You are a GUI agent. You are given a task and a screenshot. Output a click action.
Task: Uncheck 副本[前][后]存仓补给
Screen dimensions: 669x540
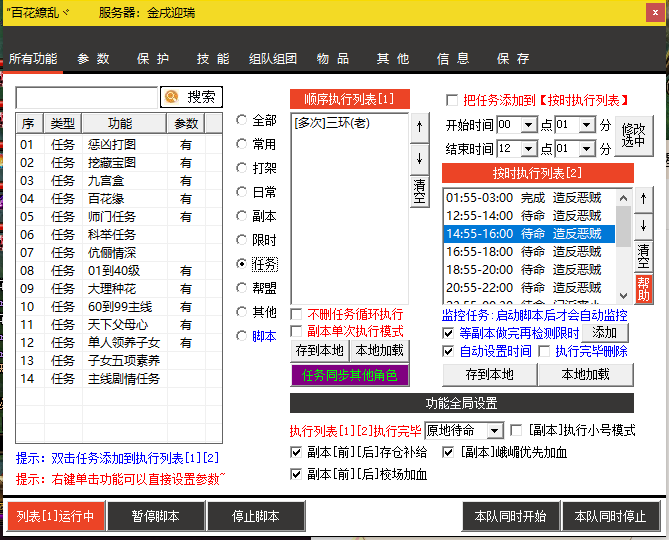[296, 452]
